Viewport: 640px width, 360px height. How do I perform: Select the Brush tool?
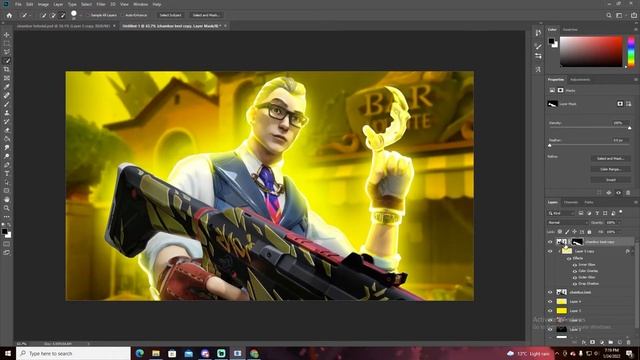(7, 104)
